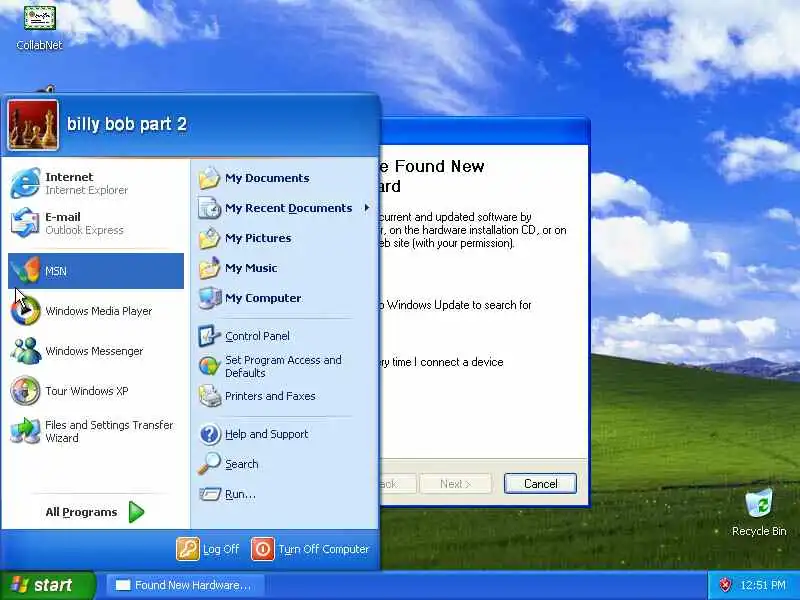Activate Found New Hardware taskbar button
800x600 pixels.
pyautogui.click(x=186, y=585)
